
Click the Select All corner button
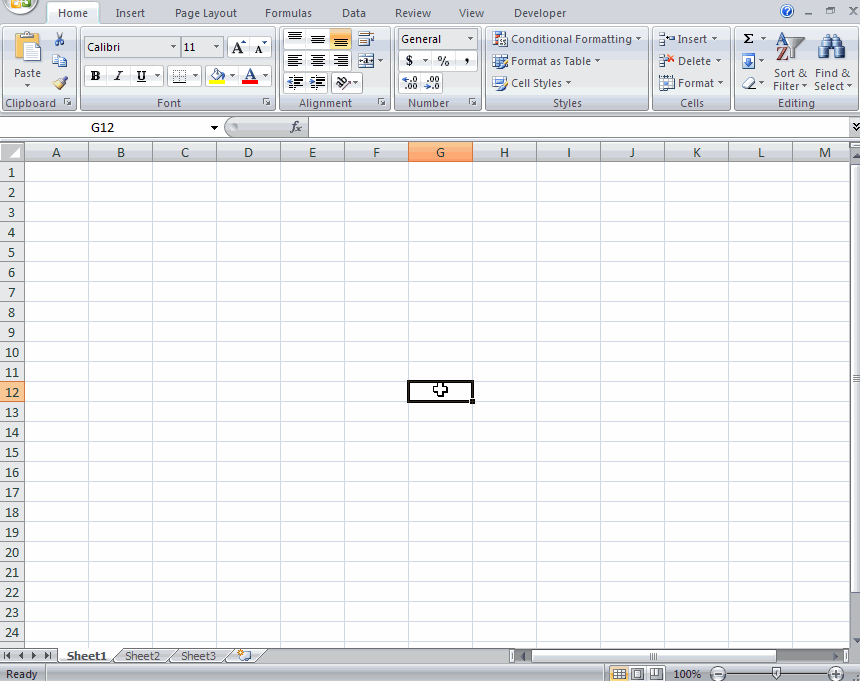(x=12, y=152)
